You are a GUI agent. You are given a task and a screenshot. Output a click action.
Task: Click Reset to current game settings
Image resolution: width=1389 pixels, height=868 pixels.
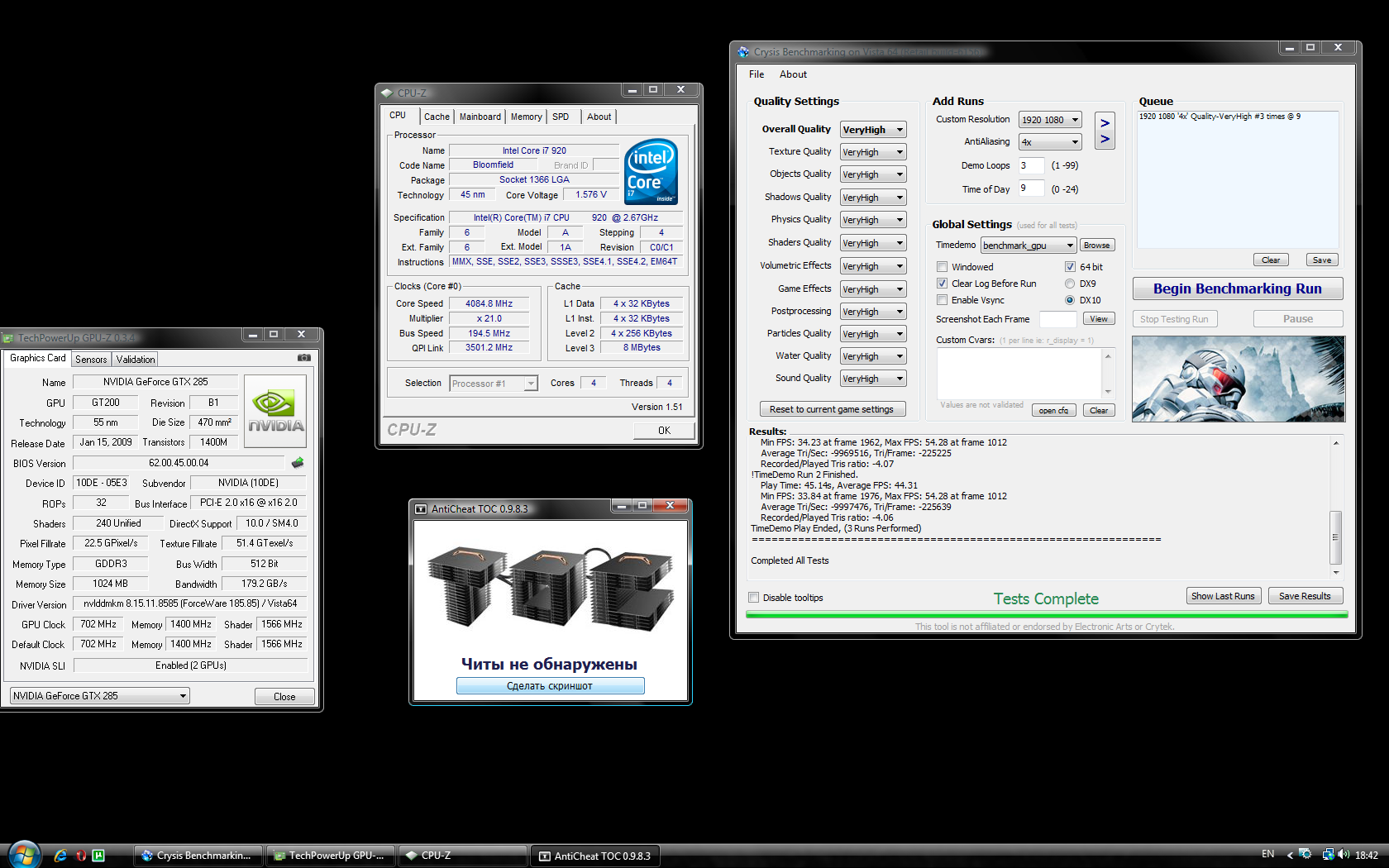832,409
